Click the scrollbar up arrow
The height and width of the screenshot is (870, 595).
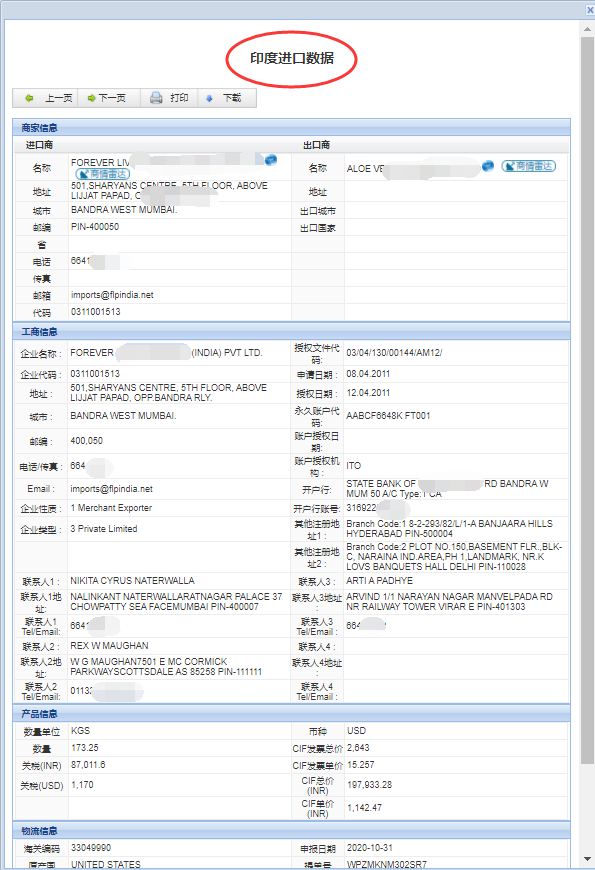click(587, 28)
